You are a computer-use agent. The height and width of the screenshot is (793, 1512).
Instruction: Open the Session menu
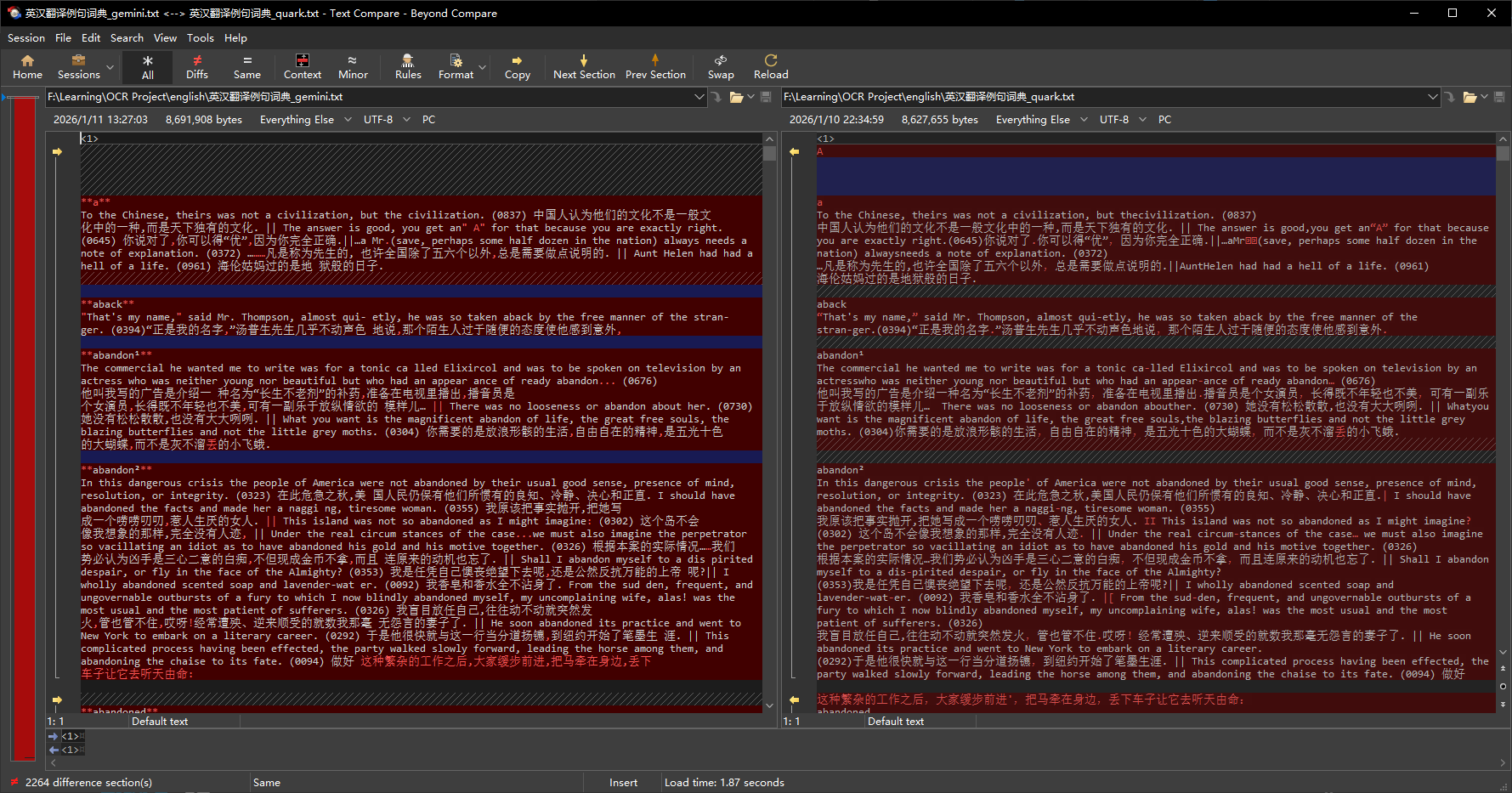[25, 38]
